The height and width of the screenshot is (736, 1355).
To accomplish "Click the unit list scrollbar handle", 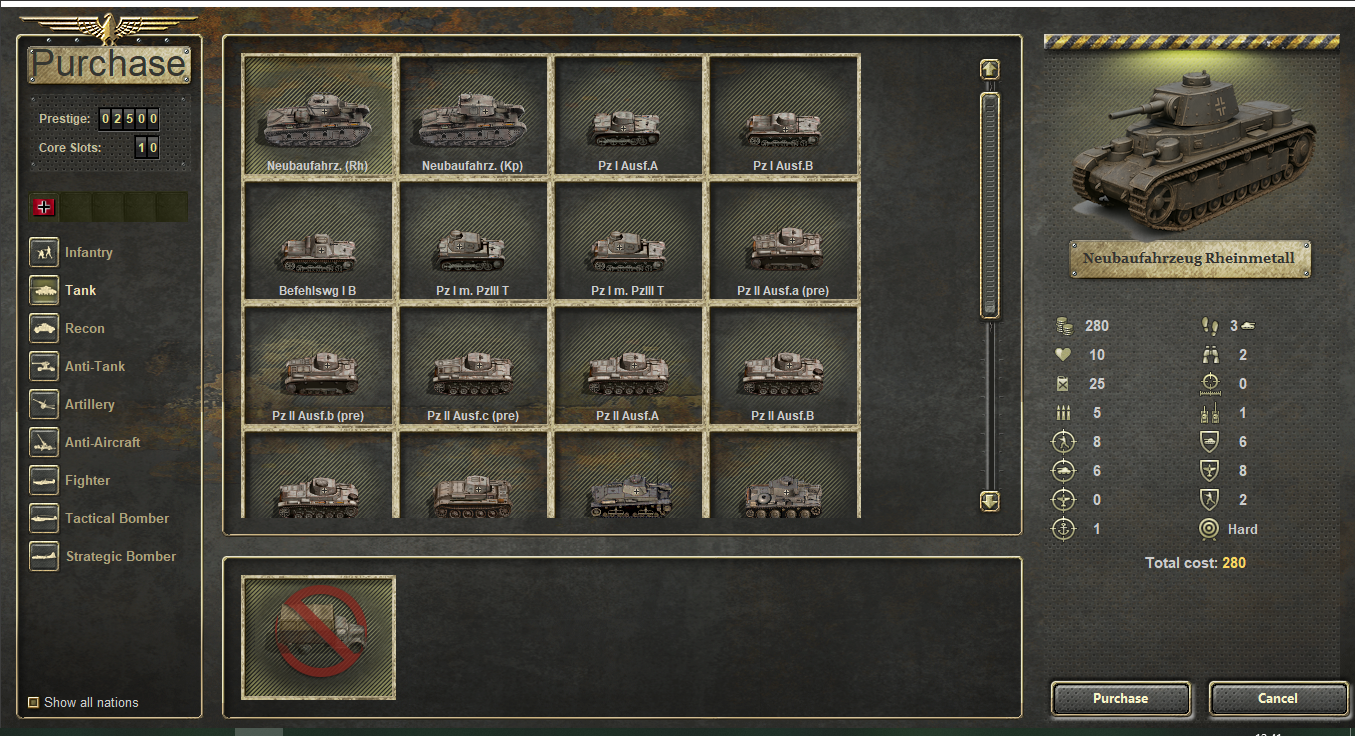I will (990, 205).
